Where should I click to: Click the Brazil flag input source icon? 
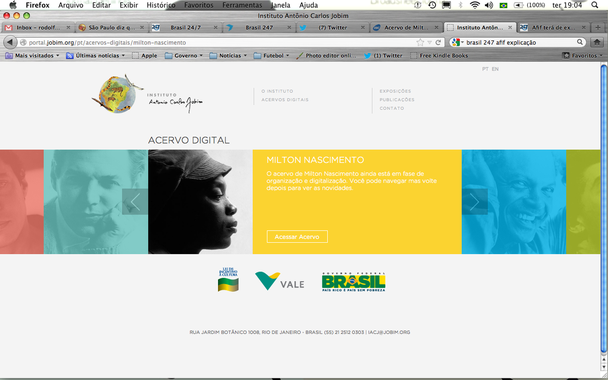[x=503, y=5]
